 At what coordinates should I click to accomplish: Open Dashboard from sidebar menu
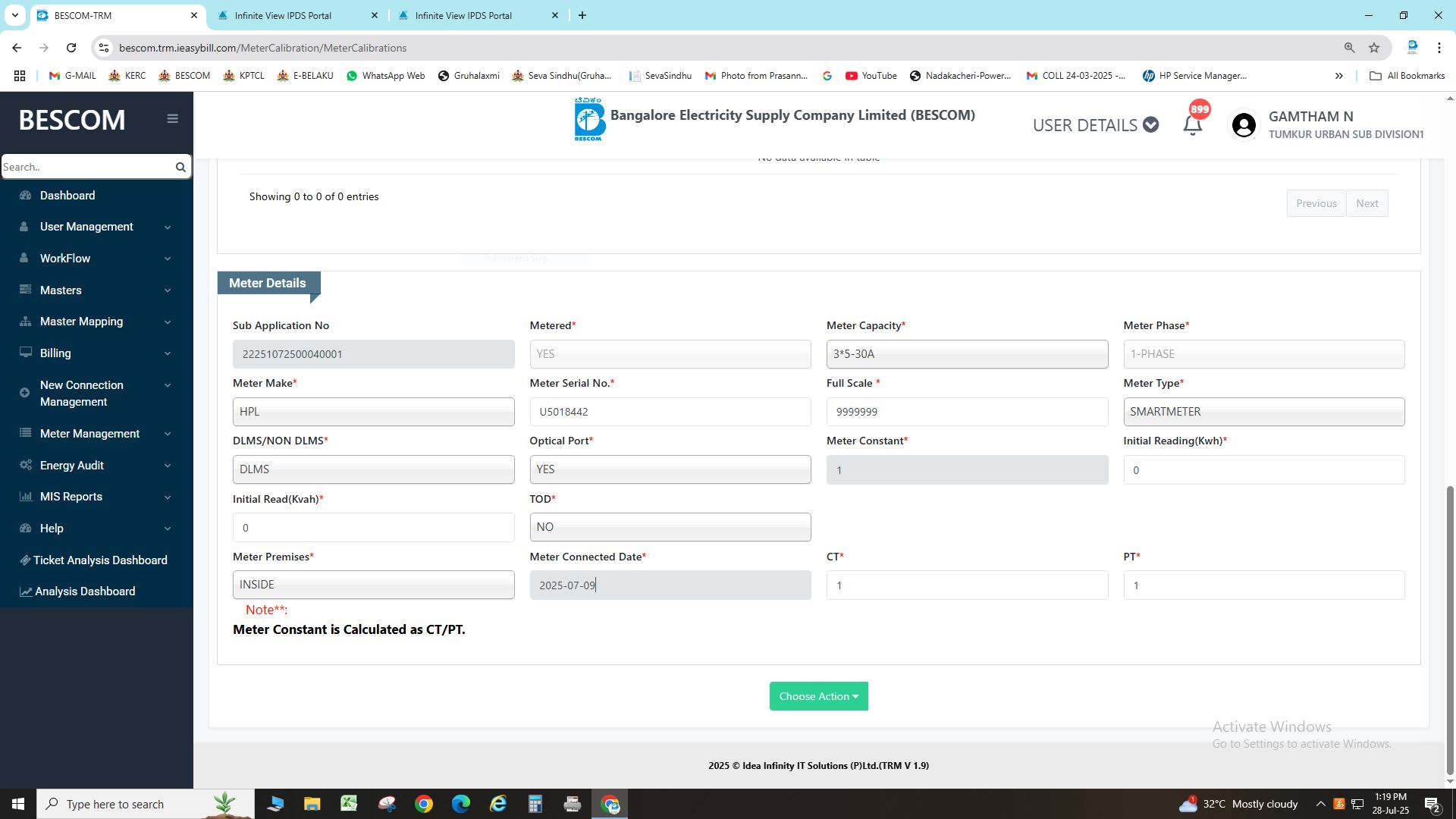pyautogui.click(x=67, y=196)
